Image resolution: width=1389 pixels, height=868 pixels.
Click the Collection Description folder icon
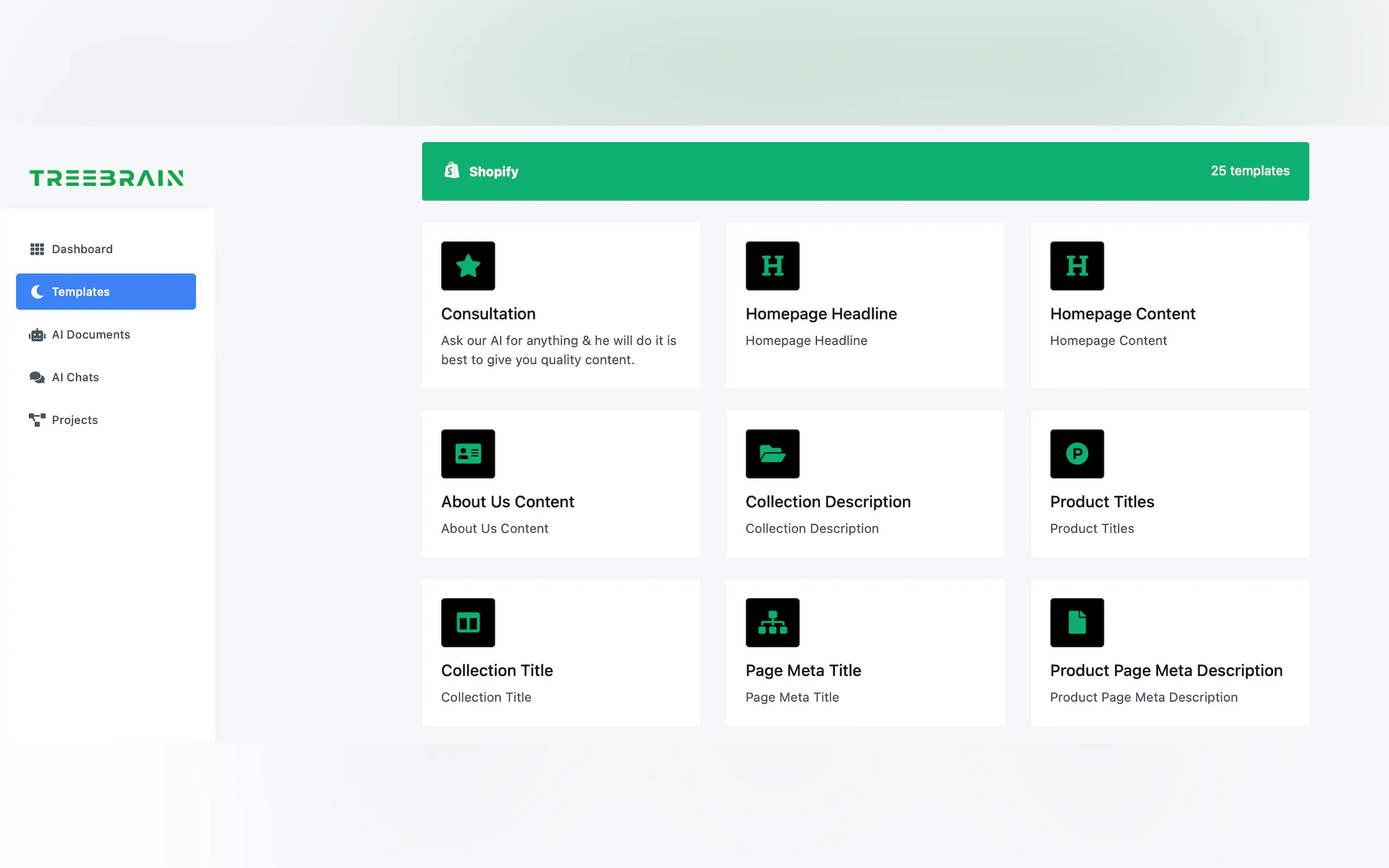[x=772, y=454]
